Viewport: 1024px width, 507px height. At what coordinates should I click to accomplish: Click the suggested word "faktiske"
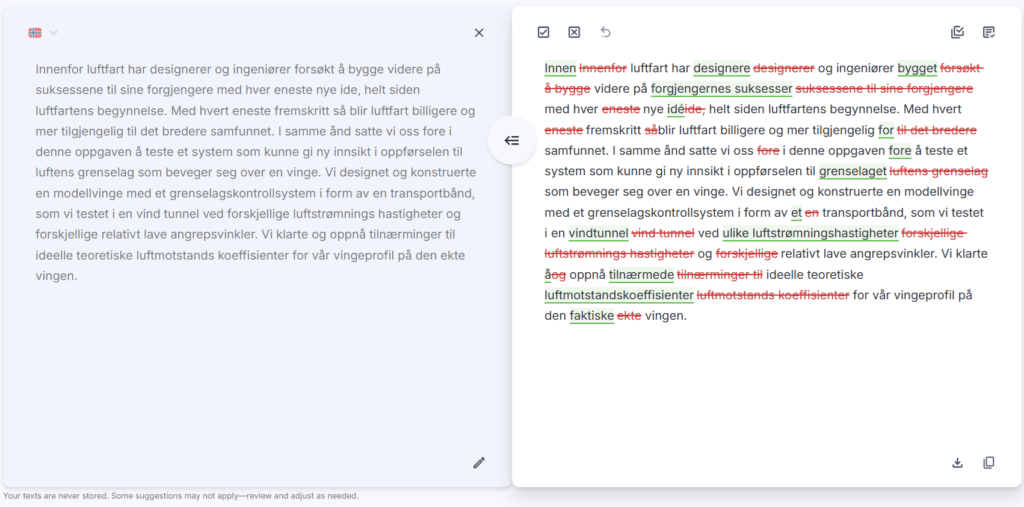click(x=591, y=316)
